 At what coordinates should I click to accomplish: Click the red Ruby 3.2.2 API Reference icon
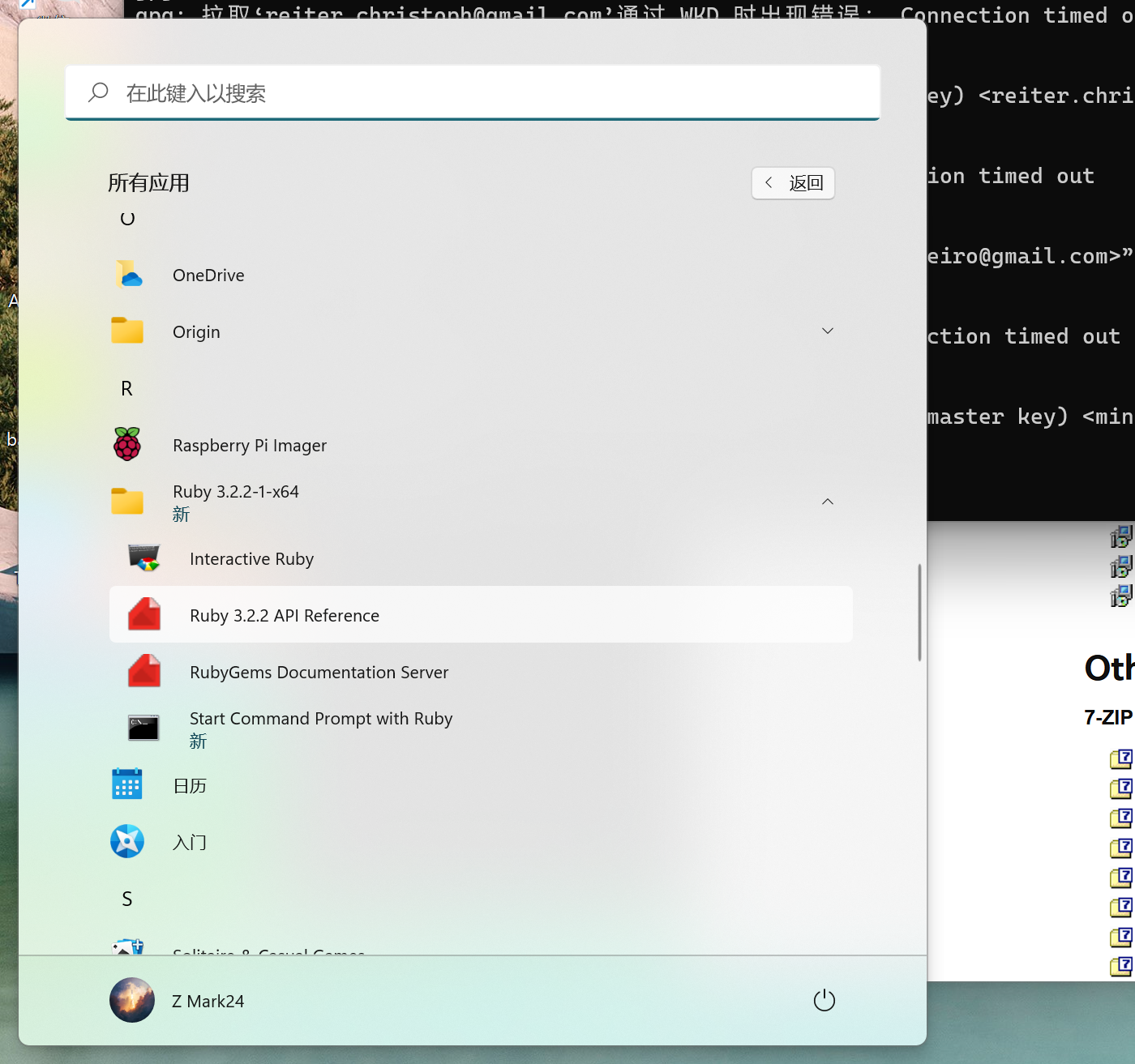click(144, 615)
